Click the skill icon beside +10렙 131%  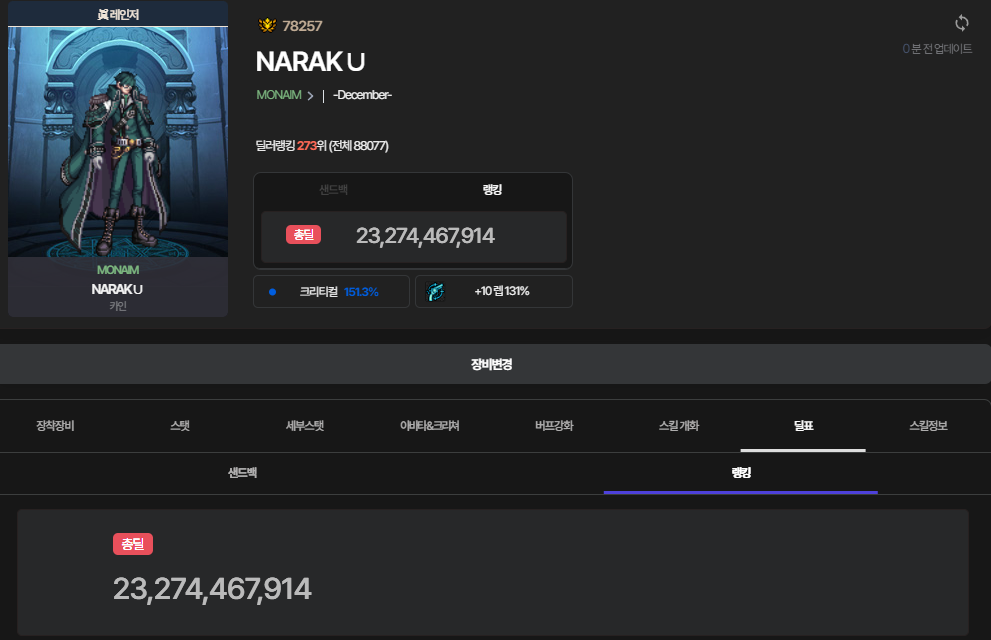point(435,291)
